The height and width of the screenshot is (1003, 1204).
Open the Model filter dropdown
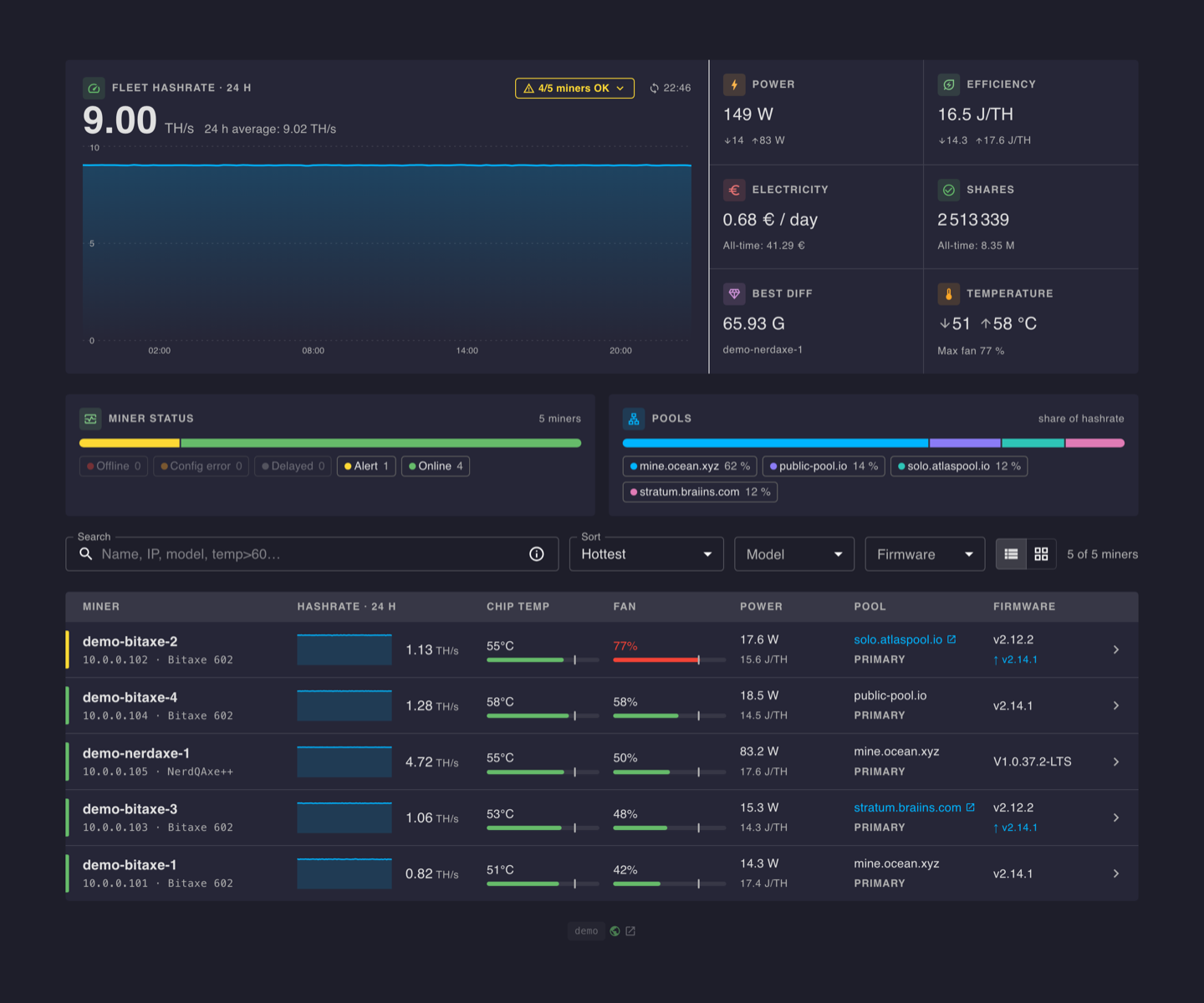point(794,554)
